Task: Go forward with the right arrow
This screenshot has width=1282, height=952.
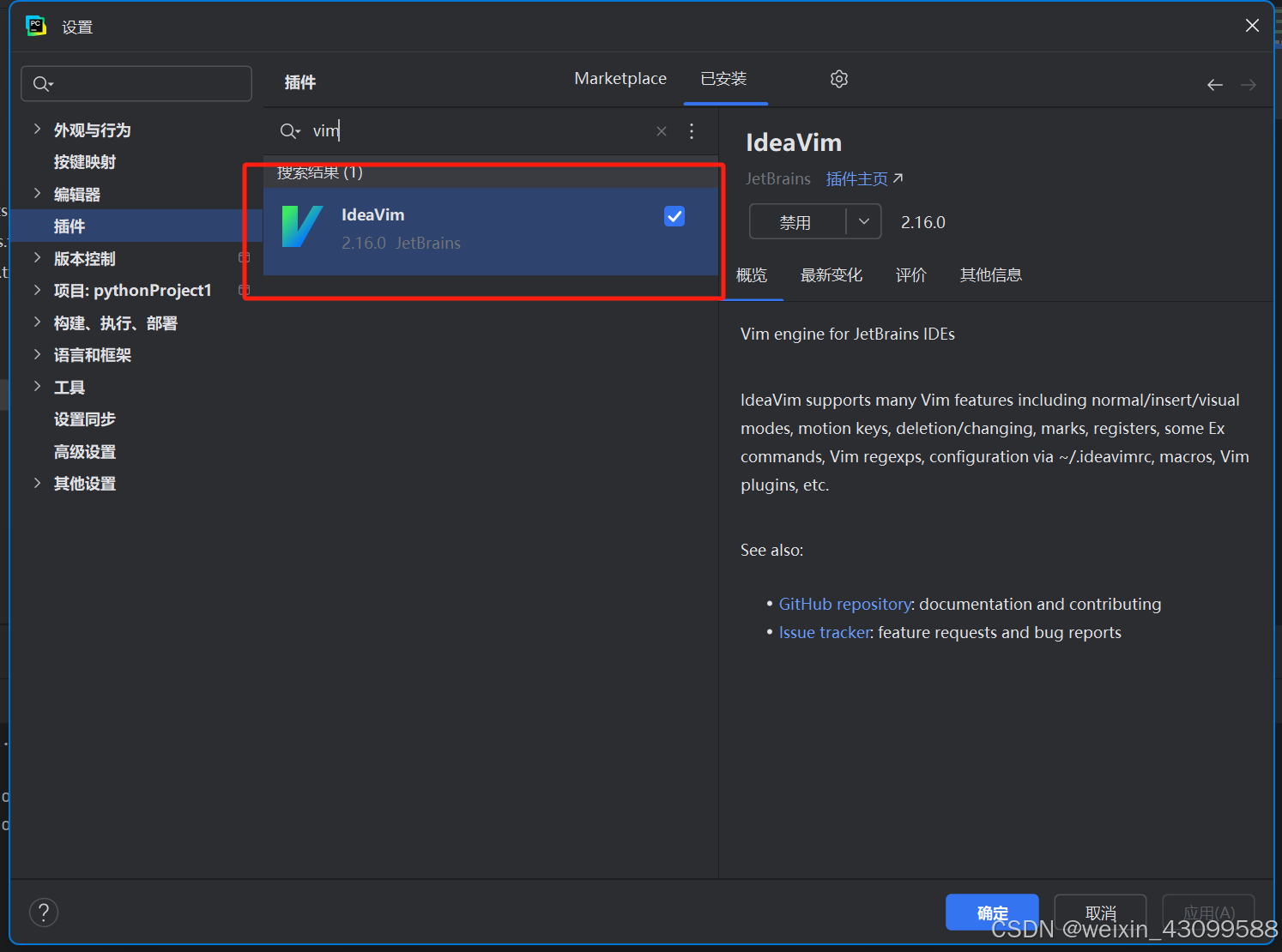Action: click(x=1249, y=85)
